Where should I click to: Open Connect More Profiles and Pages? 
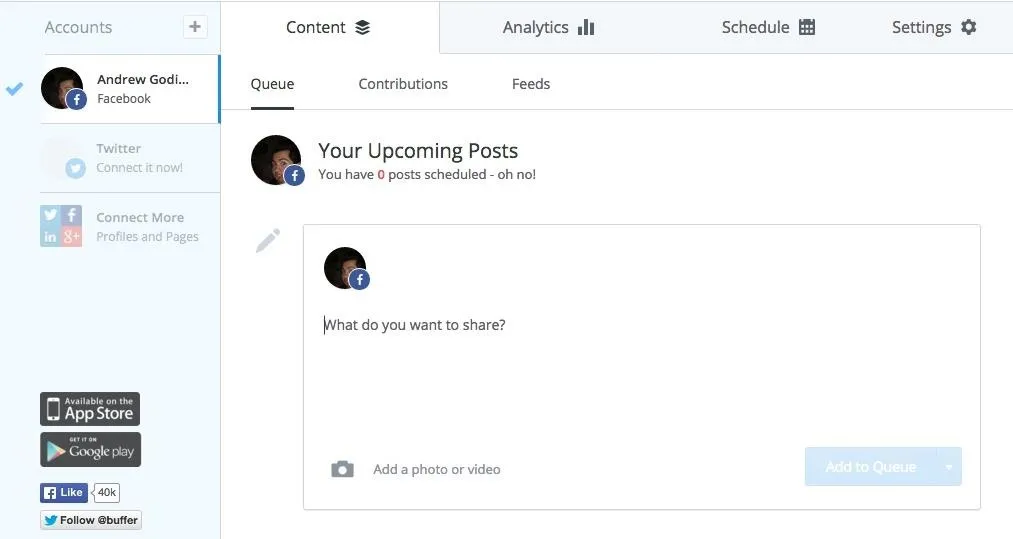point(130,227)
